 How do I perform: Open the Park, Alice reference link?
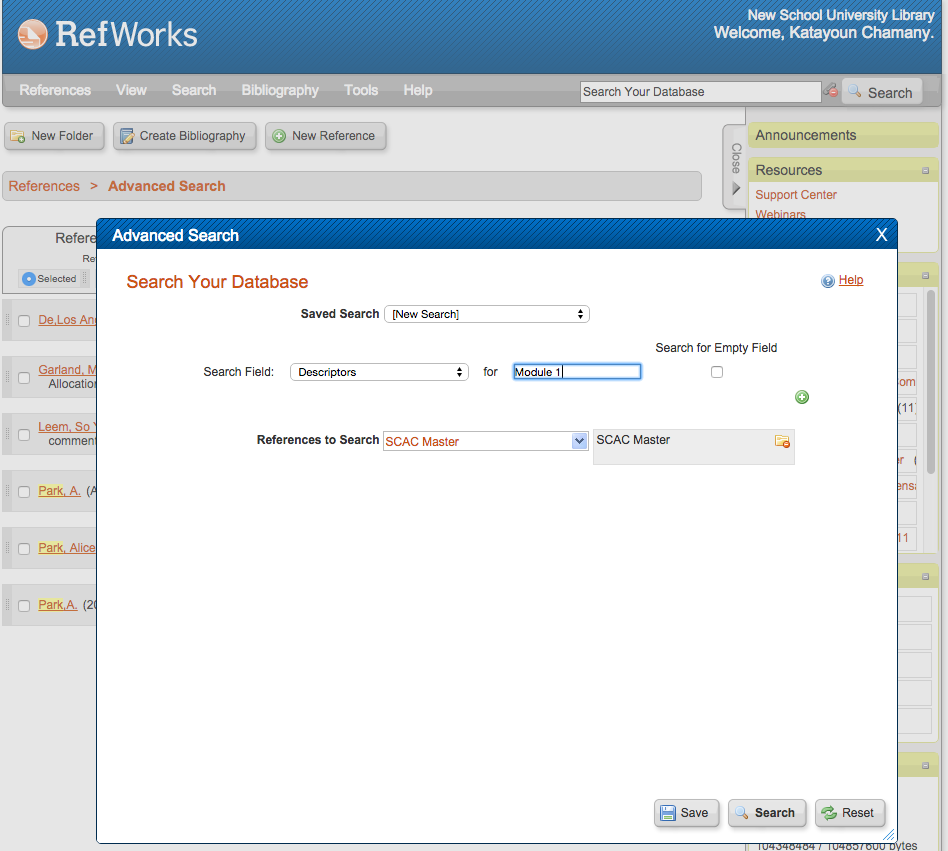[x=67, y=548]
